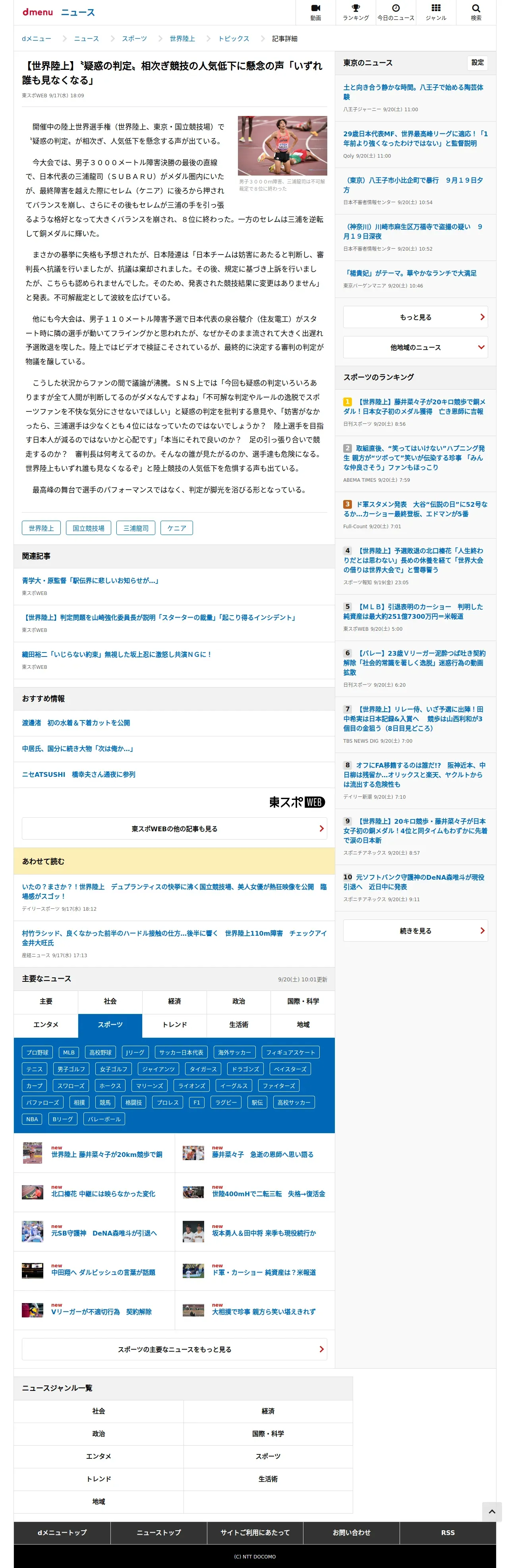Open the 今日のニュース clock icon

(396, 12)
